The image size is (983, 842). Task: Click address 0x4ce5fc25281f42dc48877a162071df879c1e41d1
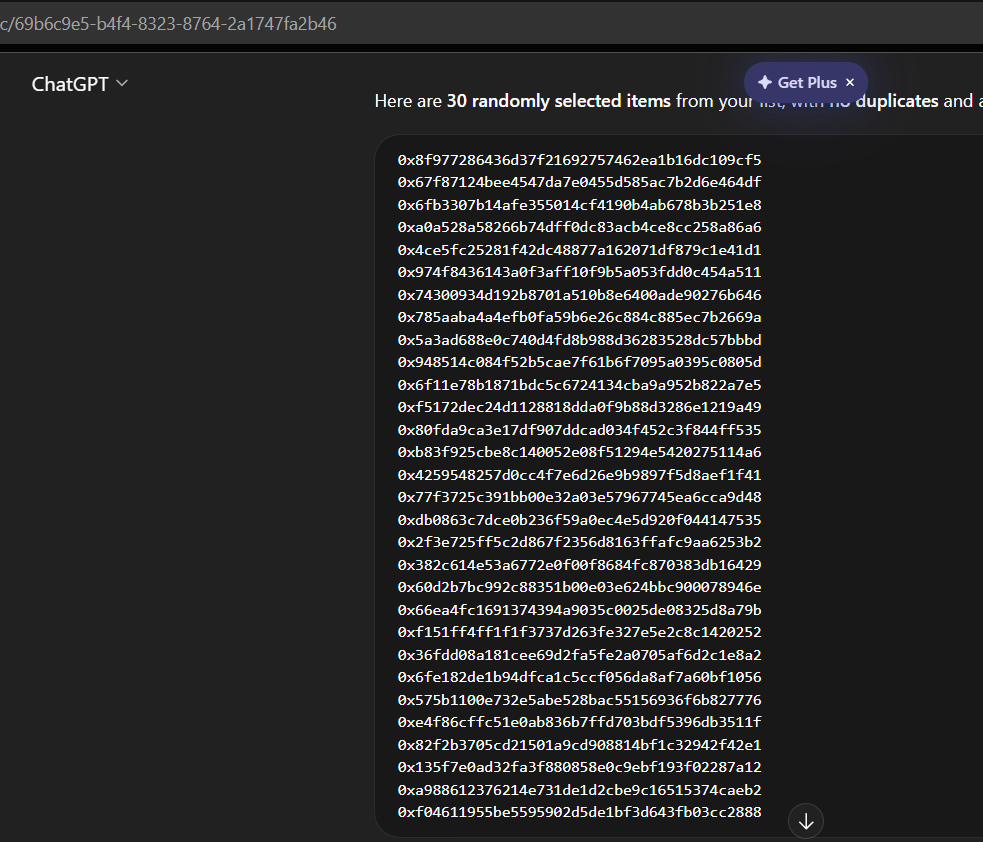pyautogui.click(x=579, y=250)
